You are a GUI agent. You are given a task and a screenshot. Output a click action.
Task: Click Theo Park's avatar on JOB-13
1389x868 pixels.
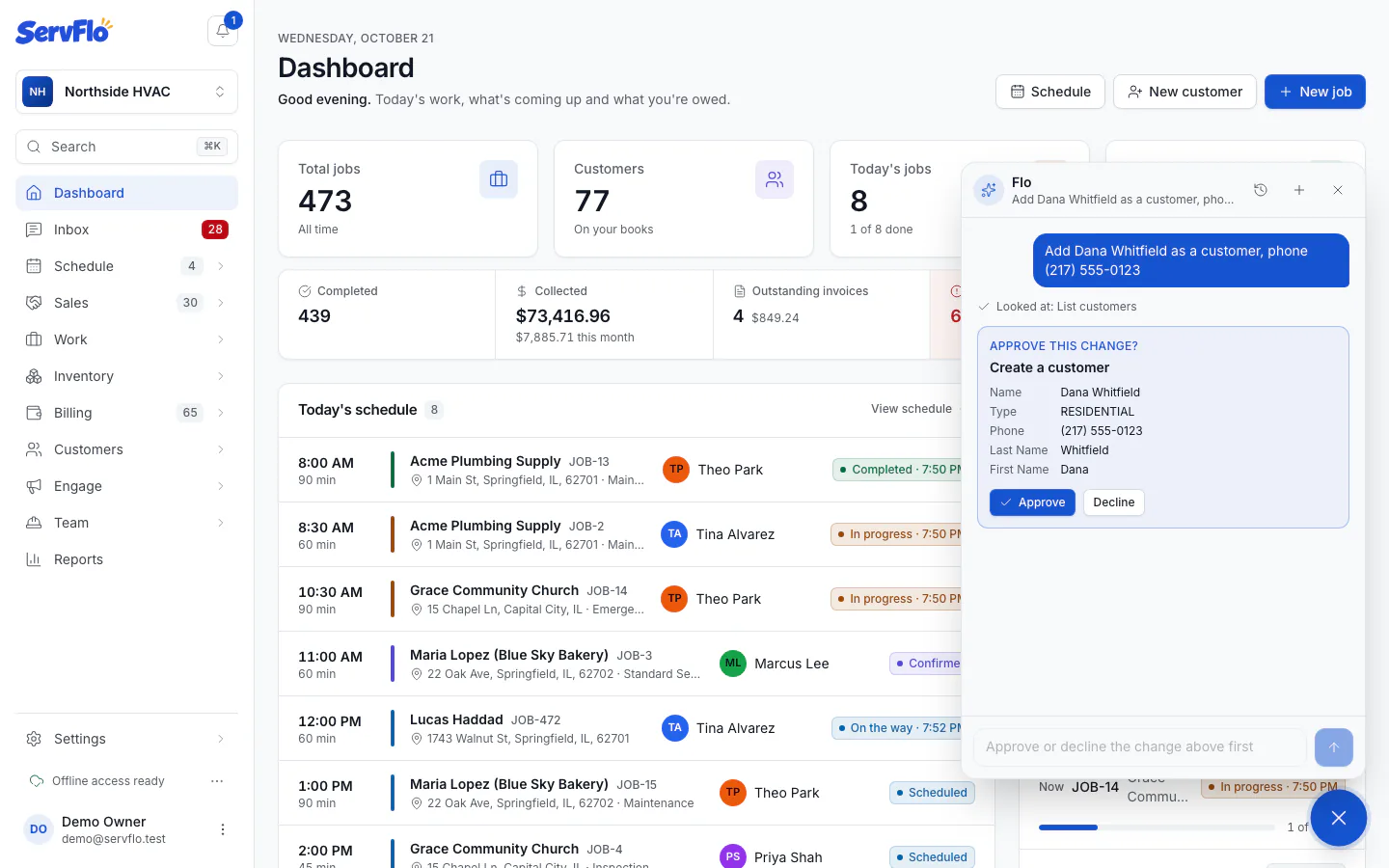[676, 470]
